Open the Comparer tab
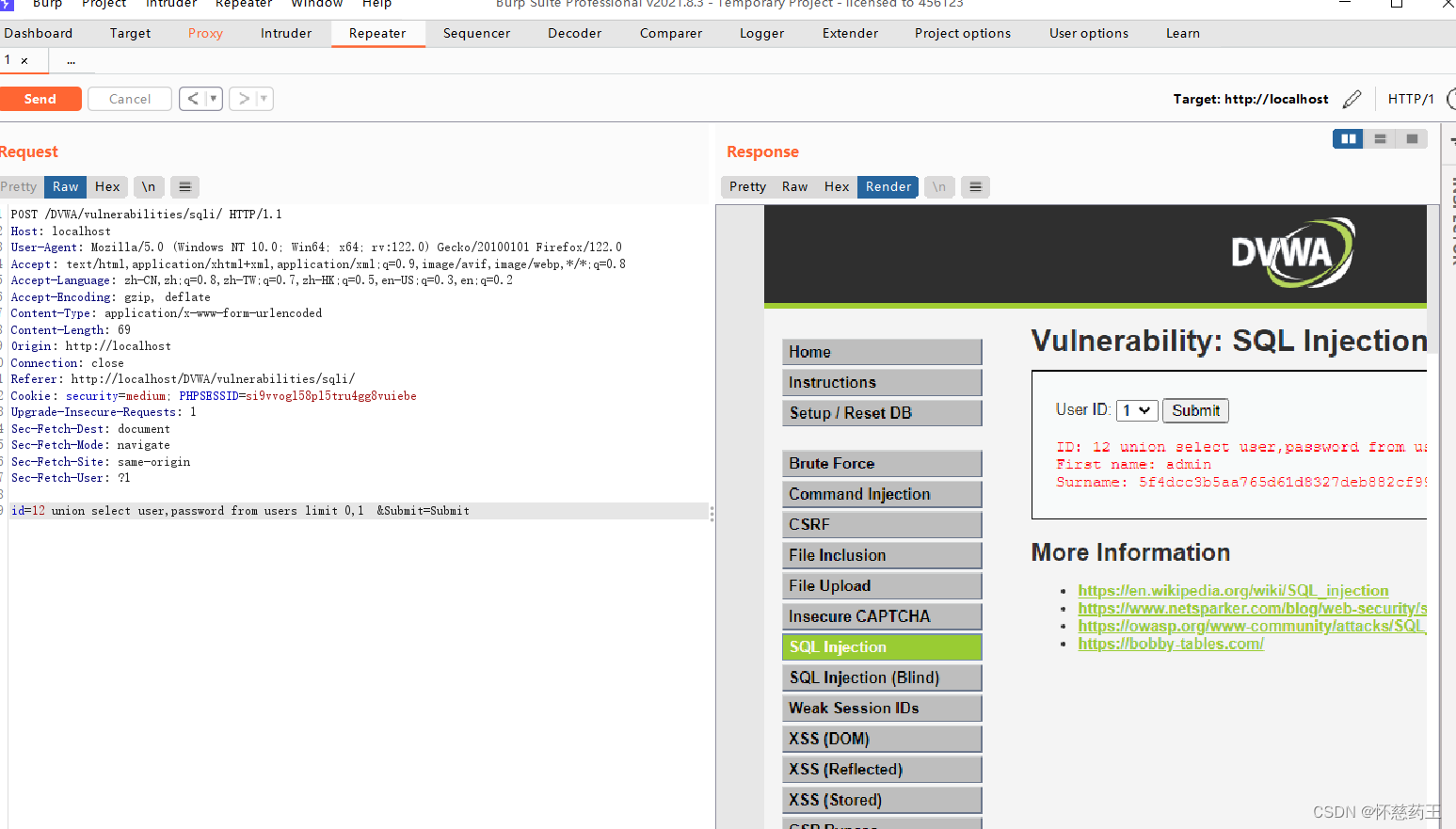Image resolution: width=1456 pixels, height=829 pixels. tap(671, 33)
